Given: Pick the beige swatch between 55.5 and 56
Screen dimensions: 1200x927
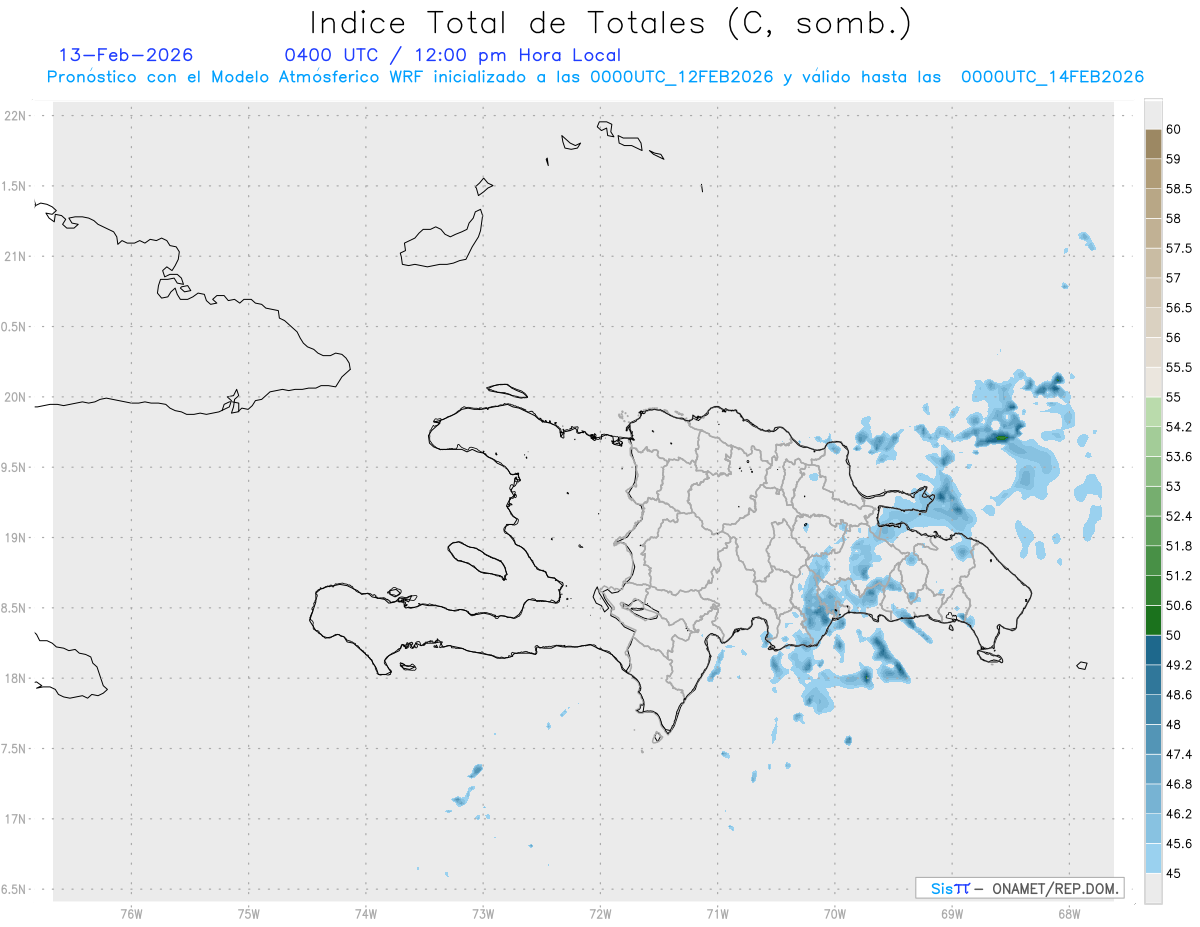Looking at the screenshot, I should [x=1153, y=353].
